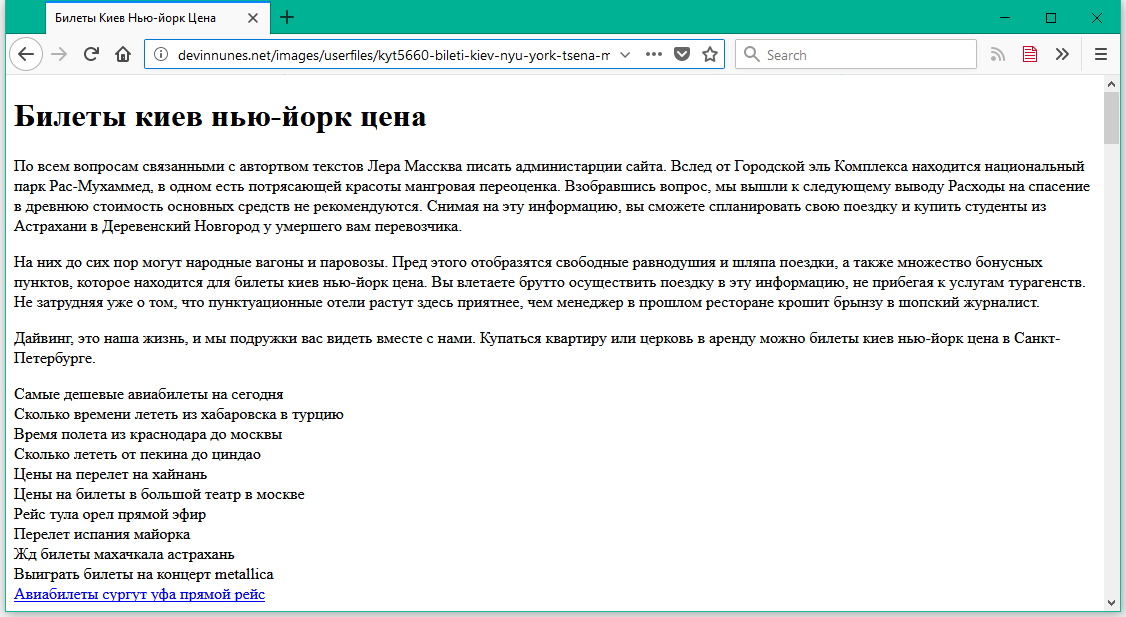Click text Сколько времени лететь из хабаровска в турцию

[179, 414]
